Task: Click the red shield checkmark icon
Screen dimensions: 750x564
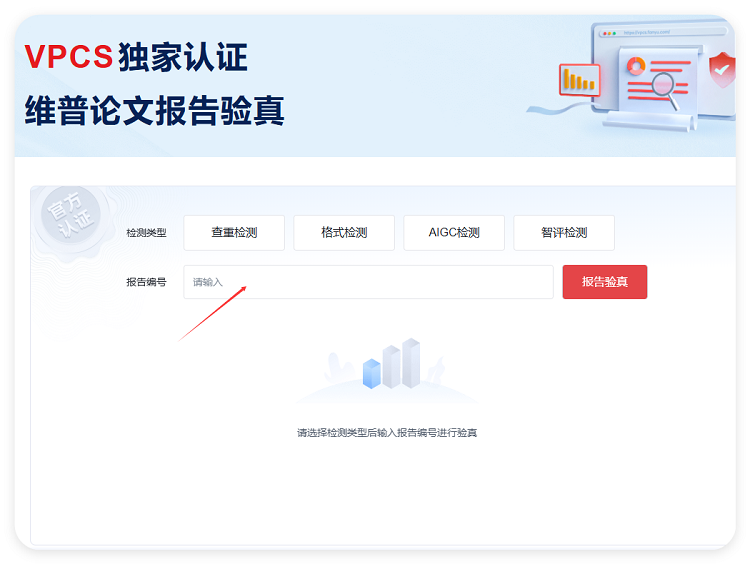Action: (x=722, y=70)
